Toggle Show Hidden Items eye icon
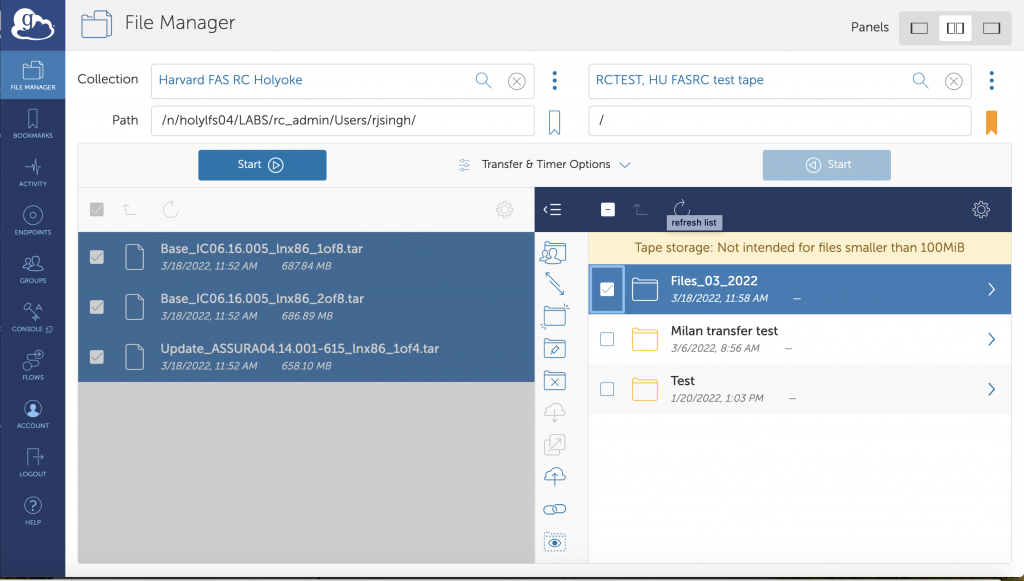This screenshot has height=581, width=1024. pyautogui.click(x=554, y=542)
